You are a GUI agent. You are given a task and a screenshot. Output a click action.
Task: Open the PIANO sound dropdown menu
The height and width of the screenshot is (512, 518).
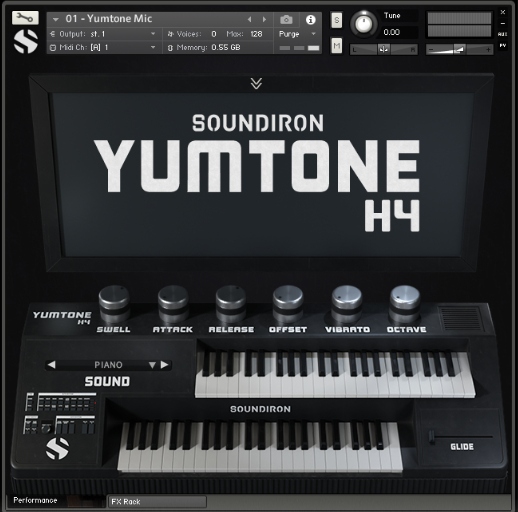tap(152, 365)
